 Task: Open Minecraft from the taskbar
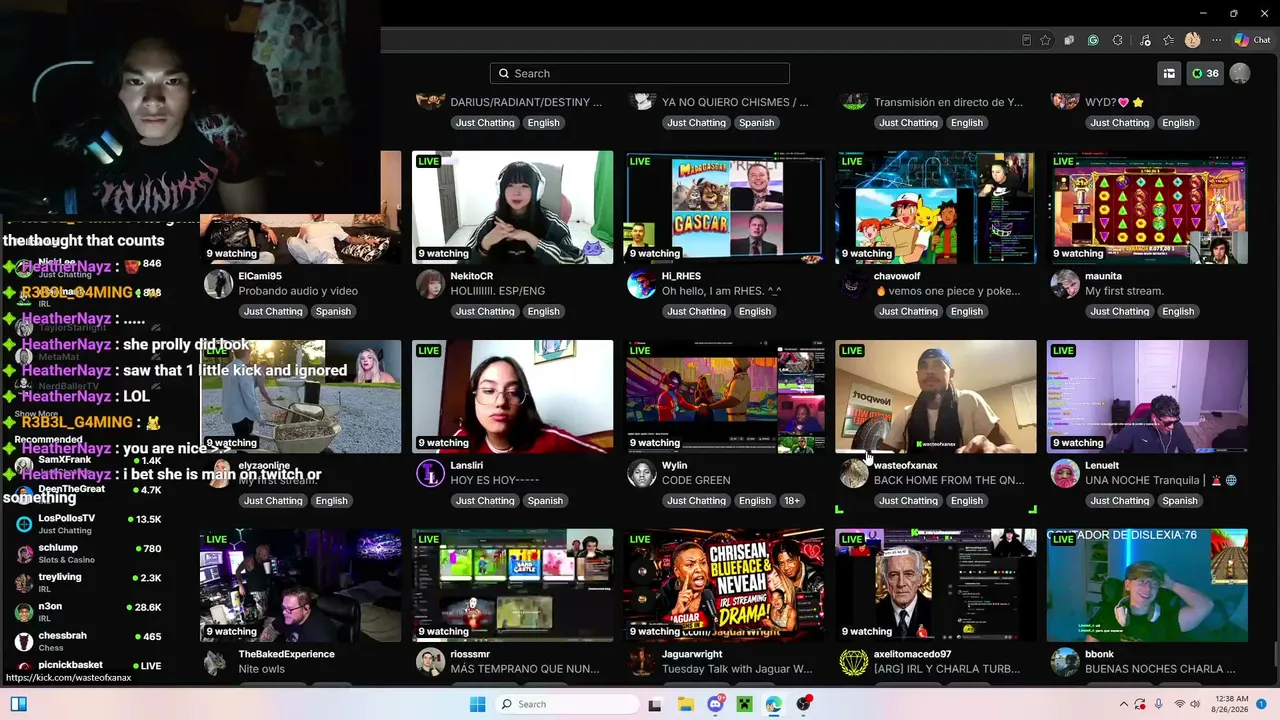click(744, 704)
